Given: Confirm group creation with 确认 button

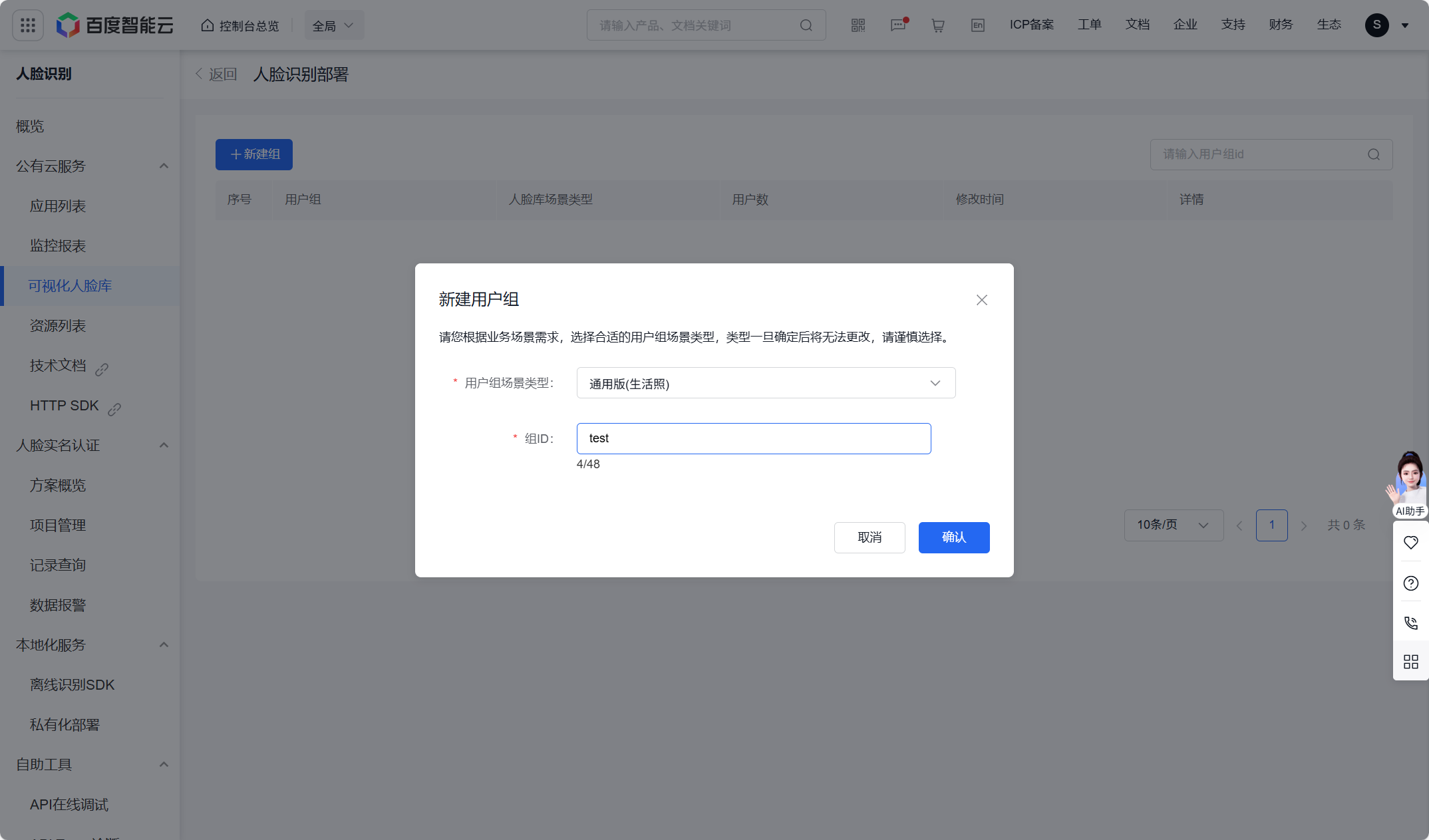Looking at the screenshot, I should click(953, 537).
